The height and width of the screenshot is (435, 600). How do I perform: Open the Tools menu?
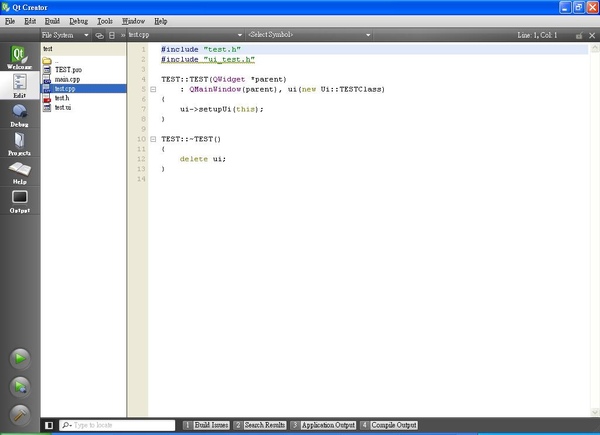105,20
